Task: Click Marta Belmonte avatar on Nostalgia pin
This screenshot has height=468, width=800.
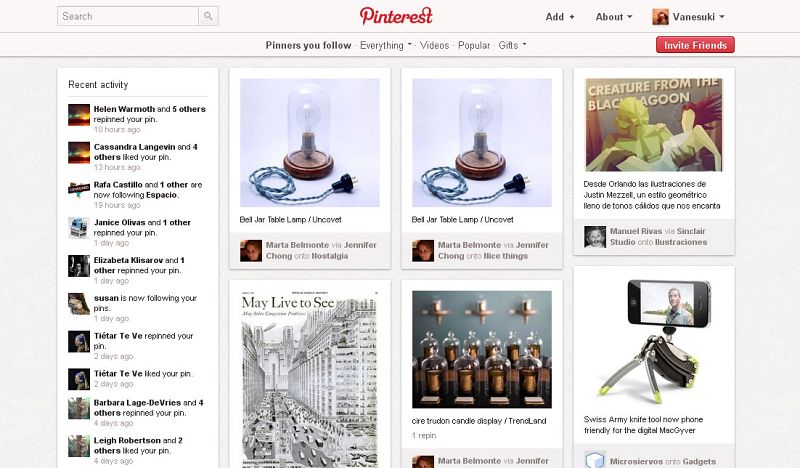Action: [251, 251]
